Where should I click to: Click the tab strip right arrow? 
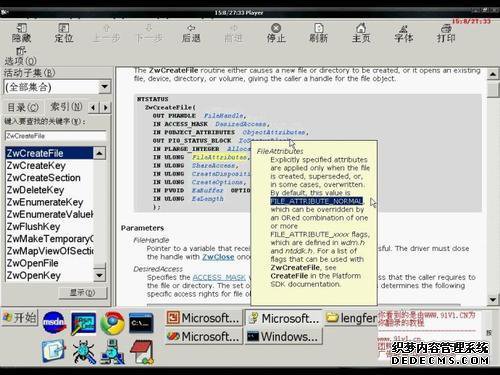(106, 107)
